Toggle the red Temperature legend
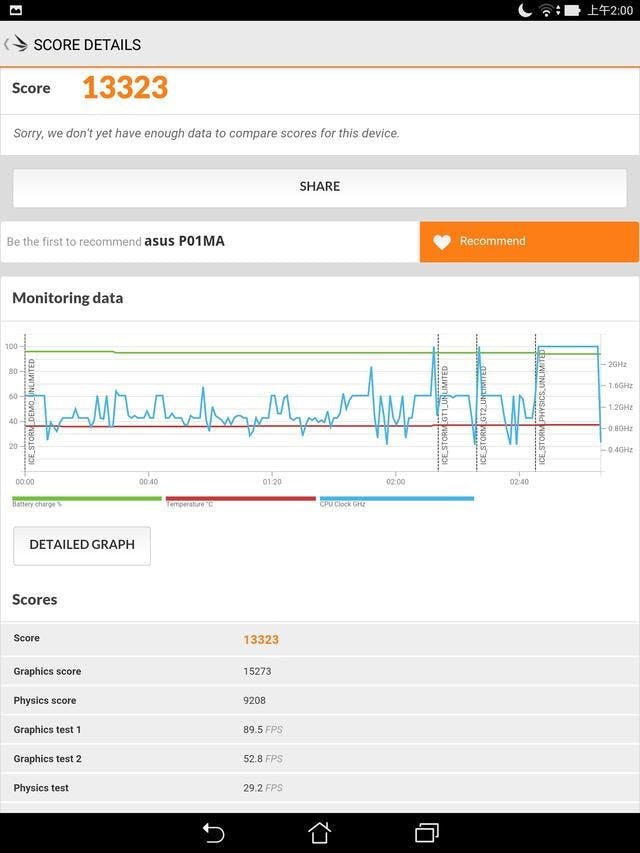Image resolution: width=640 pixels, height=853 pixels. [240, 500]
